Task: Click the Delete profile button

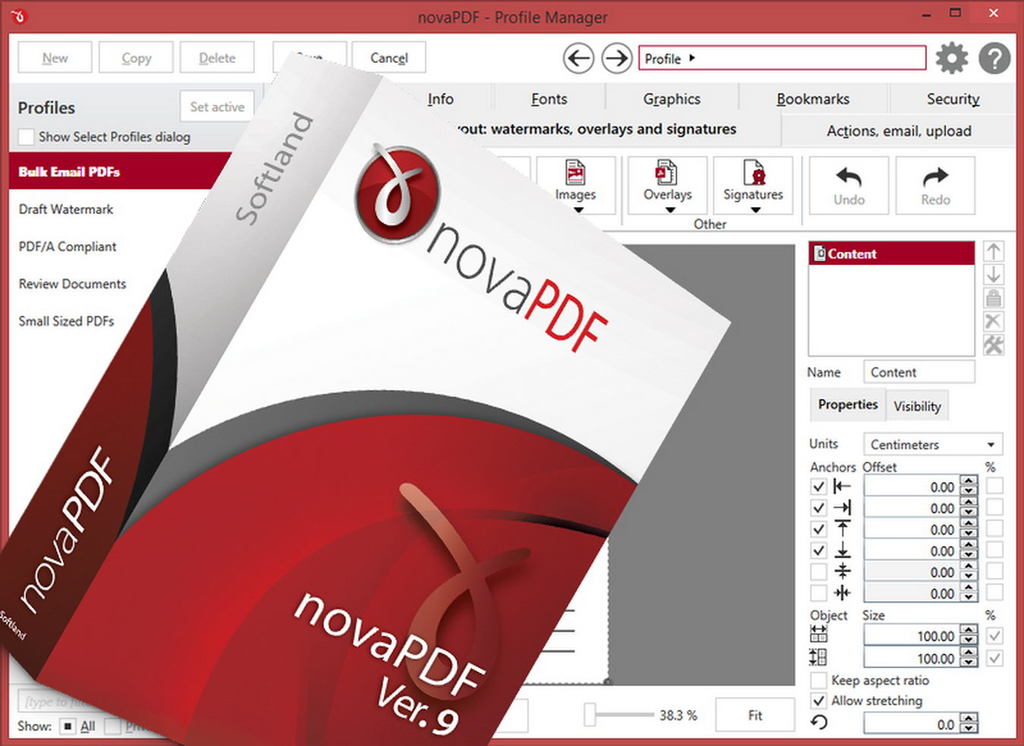Action: pos(217,58)
